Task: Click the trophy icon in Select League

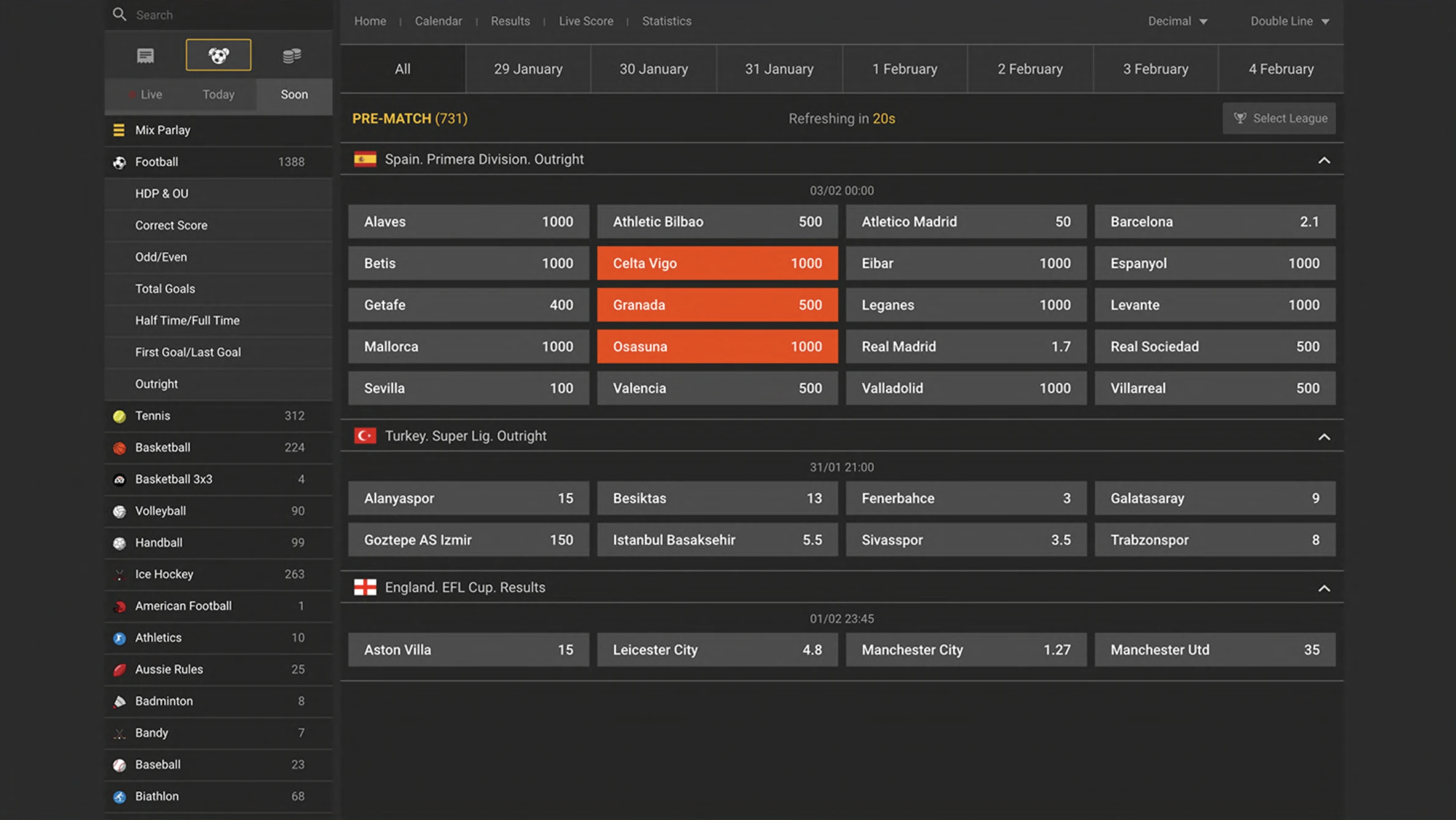Action: point(1240,118)
